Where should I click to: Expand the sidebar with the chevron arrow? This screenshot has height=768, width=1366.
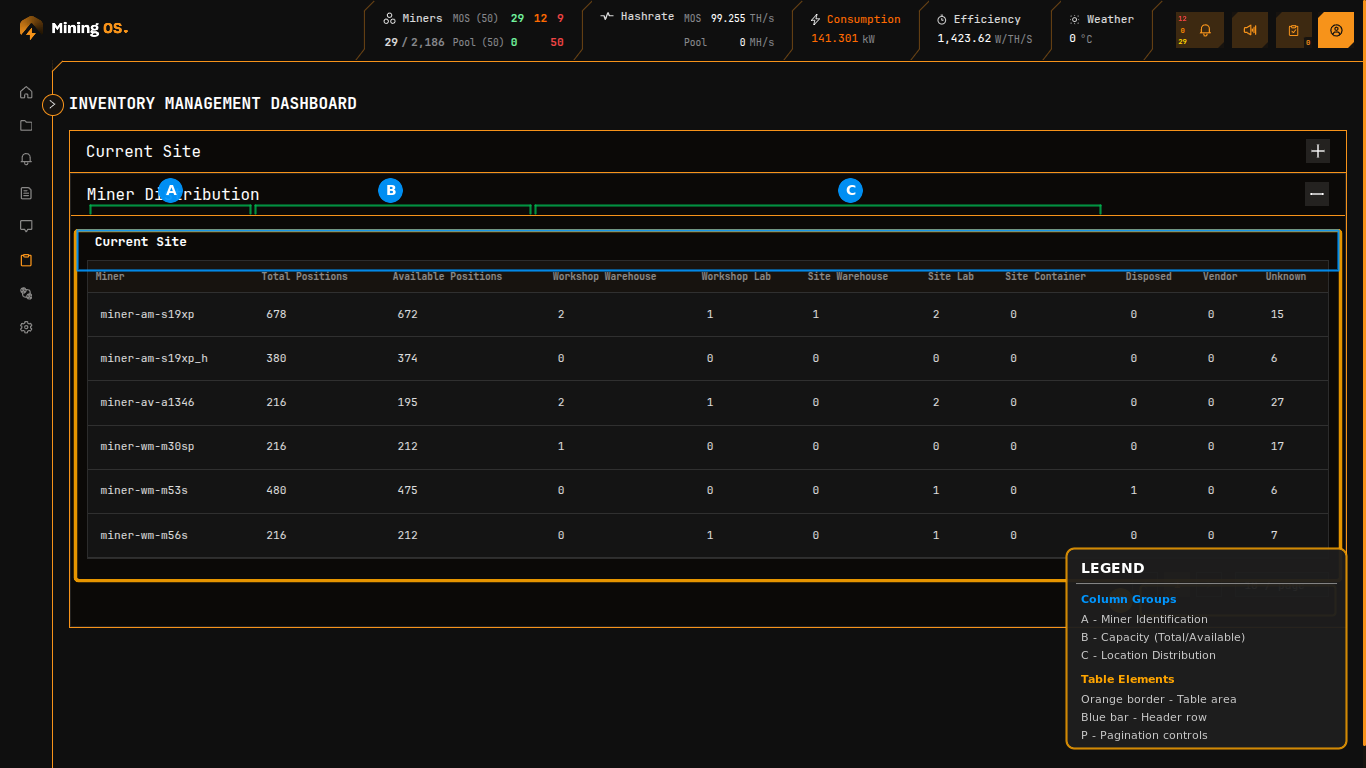pyautogui.click(x=53, y=104)
